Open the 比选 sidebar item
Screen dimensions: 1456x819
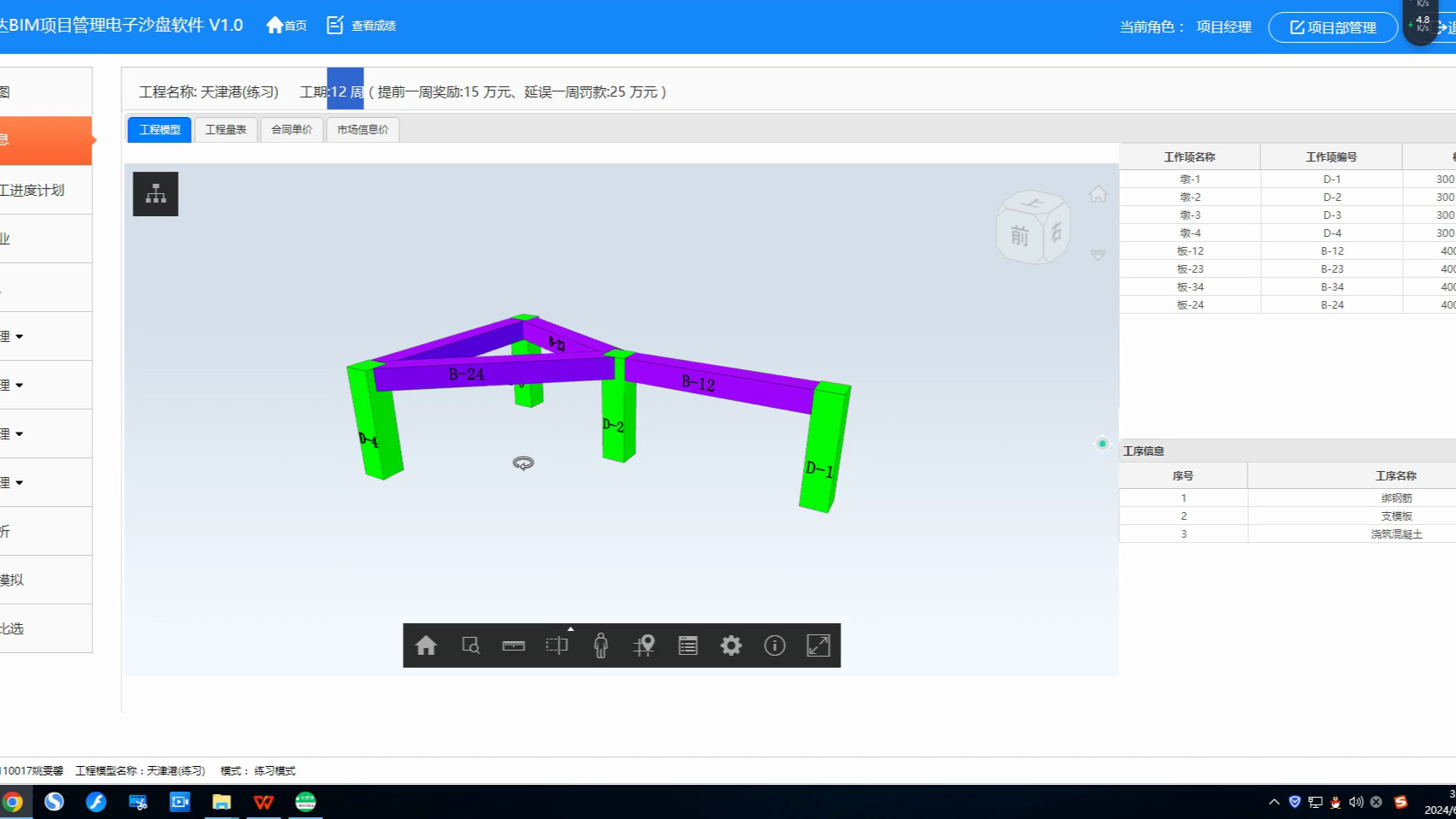[x=46, y=628]
